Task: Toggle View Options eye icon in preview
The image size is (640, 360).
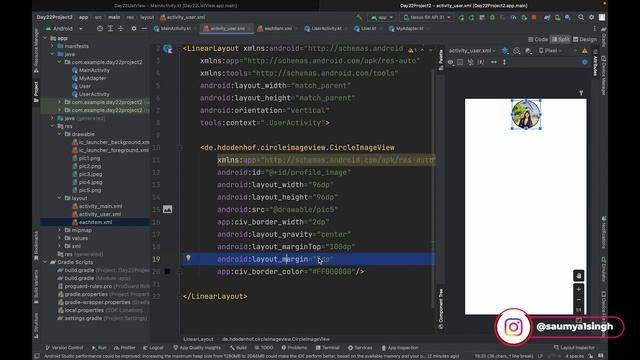Action: coord(450,62)
